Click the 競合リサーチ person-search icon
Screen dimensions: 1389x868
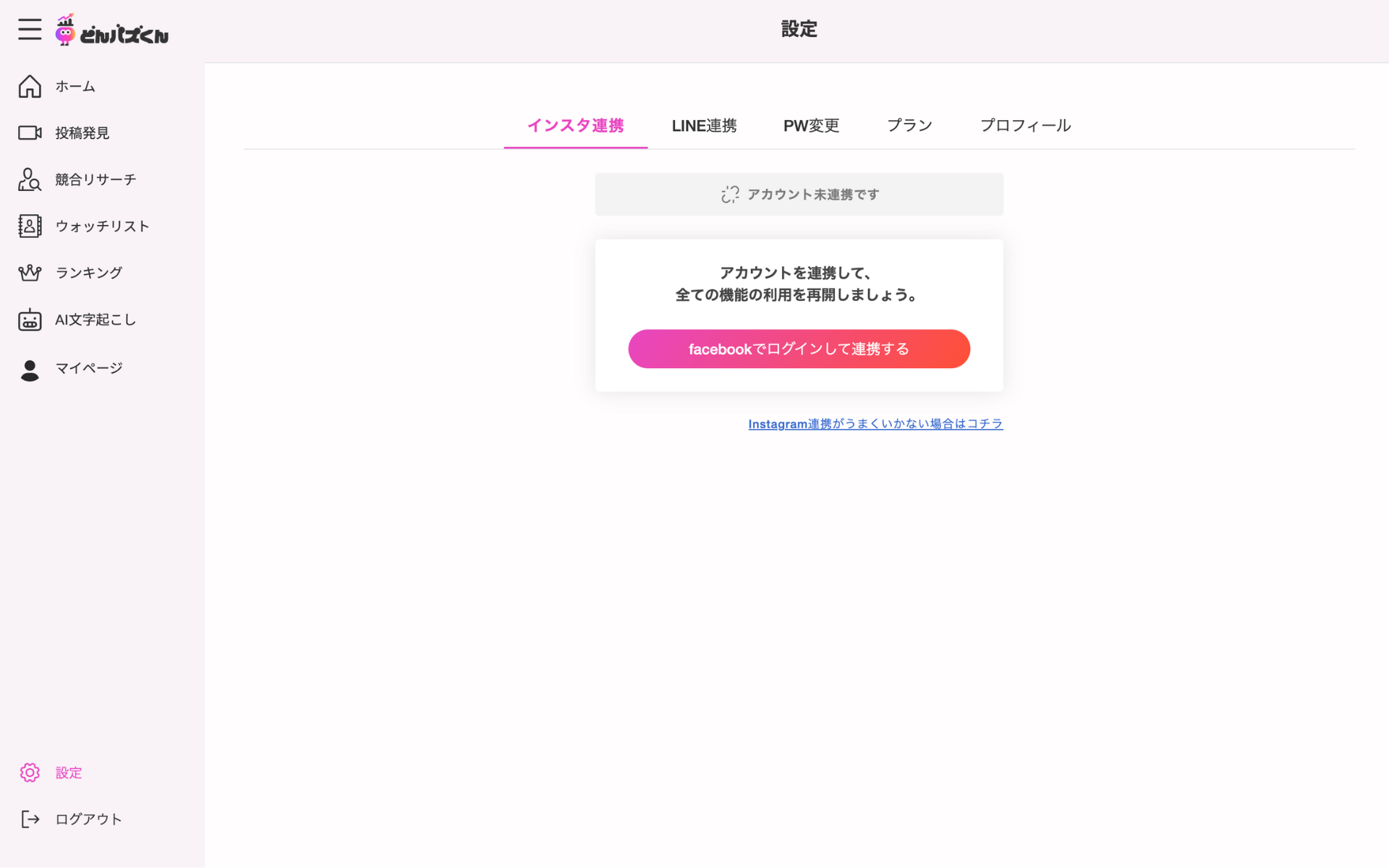(x=30, y=179)
